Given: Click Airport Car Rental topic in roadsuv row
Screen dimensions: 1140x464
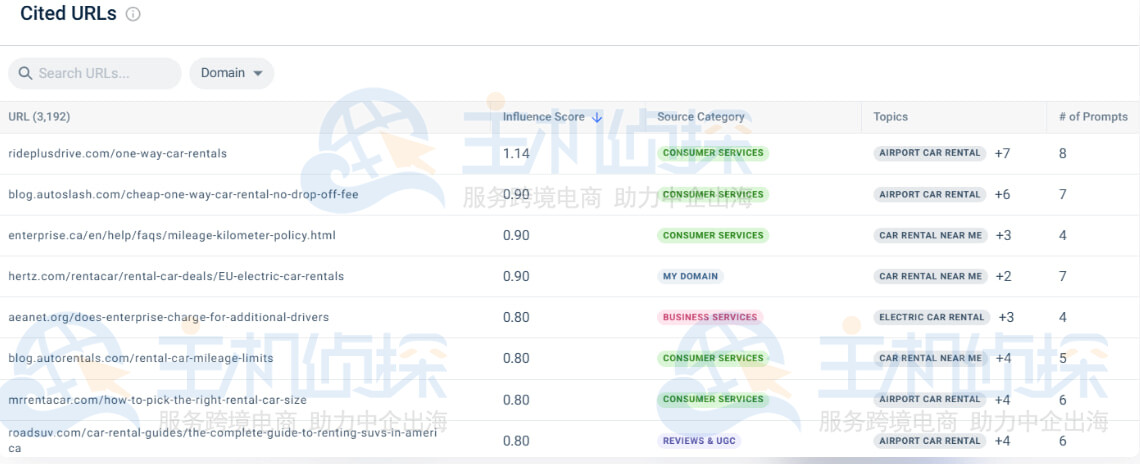Looking at the screenshot, I should pyautogui.click(x=930, y=441).
